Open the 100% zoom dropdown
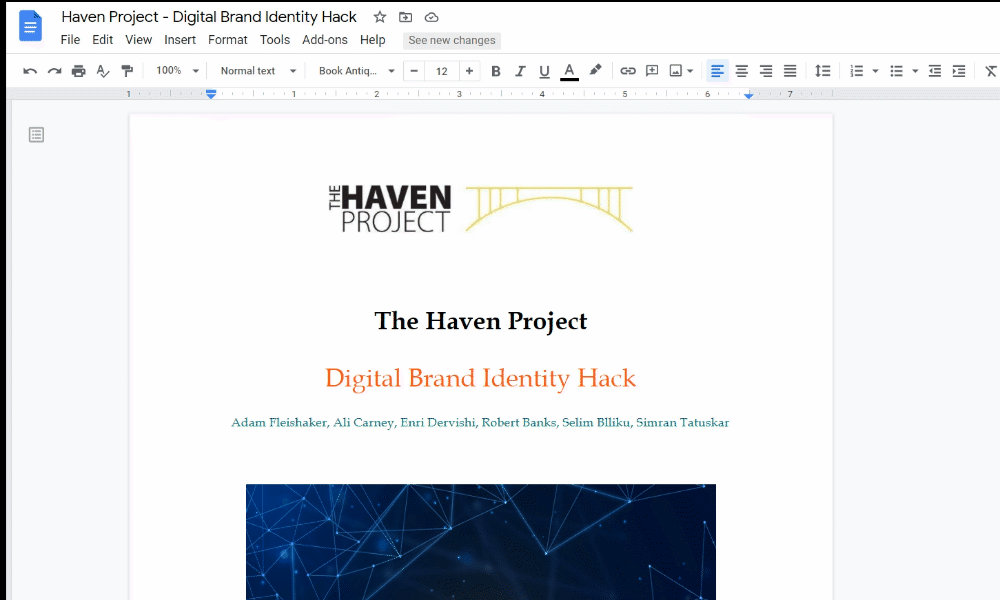Image resolution: width=1000 pixels, height=600 pixels. point(177,71)
